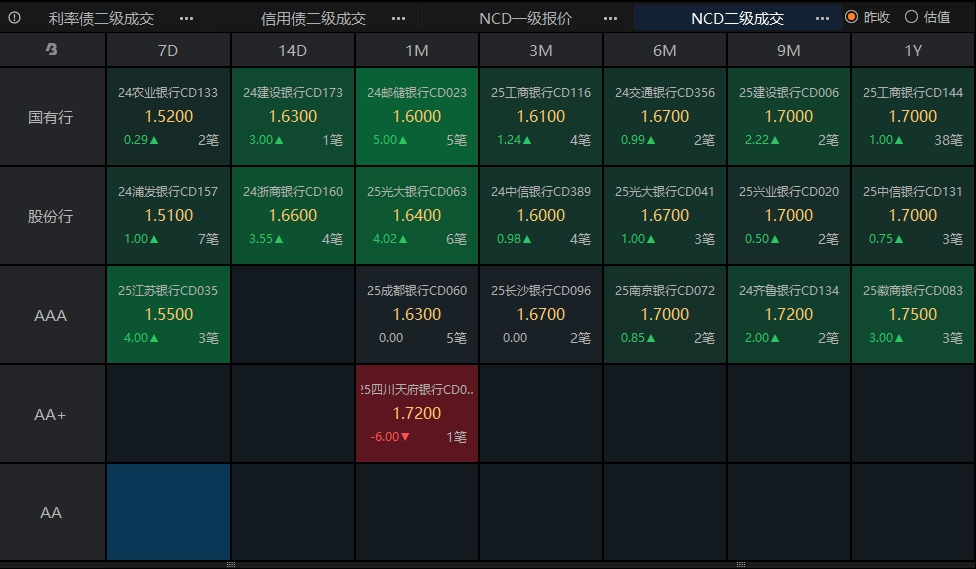This screenshot has width=976, height=569.
Task: Switch to 利率债二级成交 tab
Action: (101, 19)
